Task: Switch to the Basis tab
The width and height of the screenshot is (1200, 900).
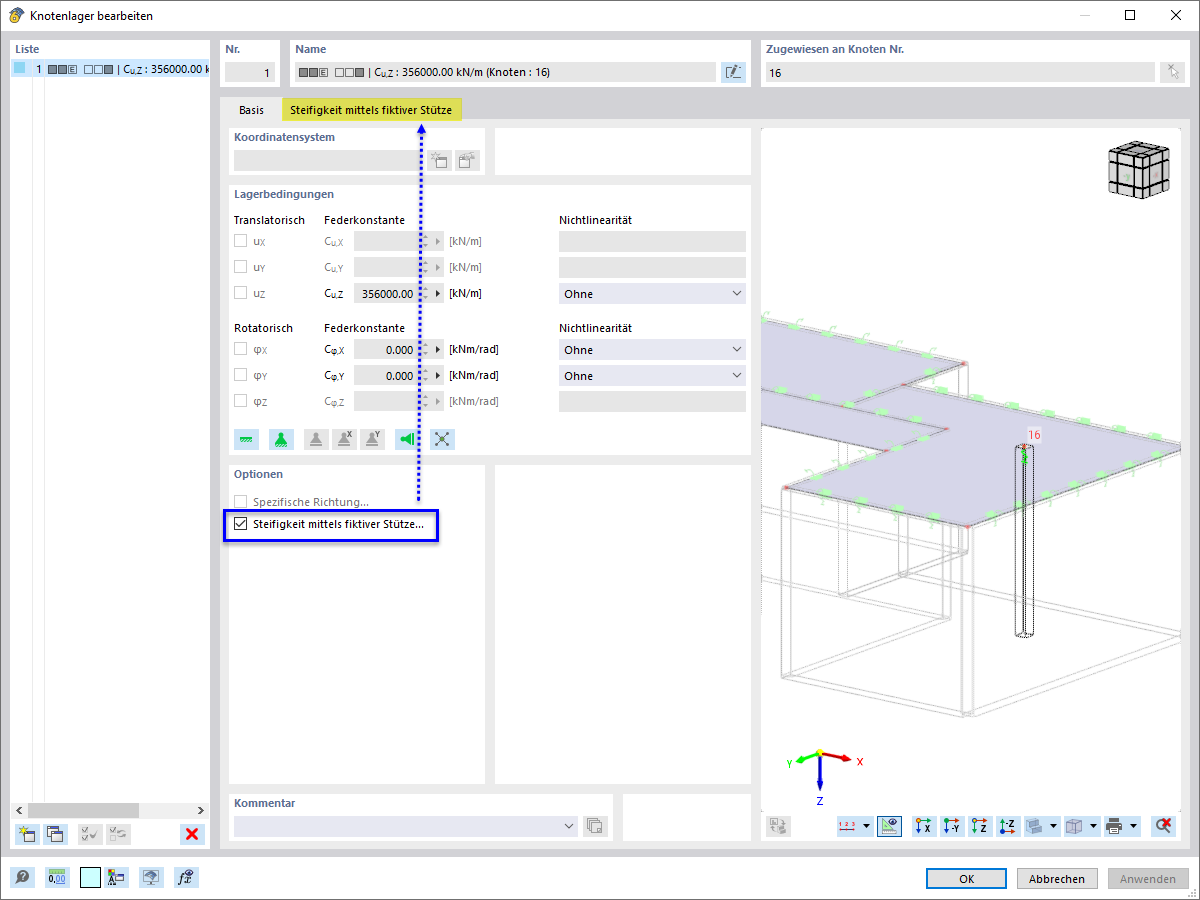Action: [251, 109]
